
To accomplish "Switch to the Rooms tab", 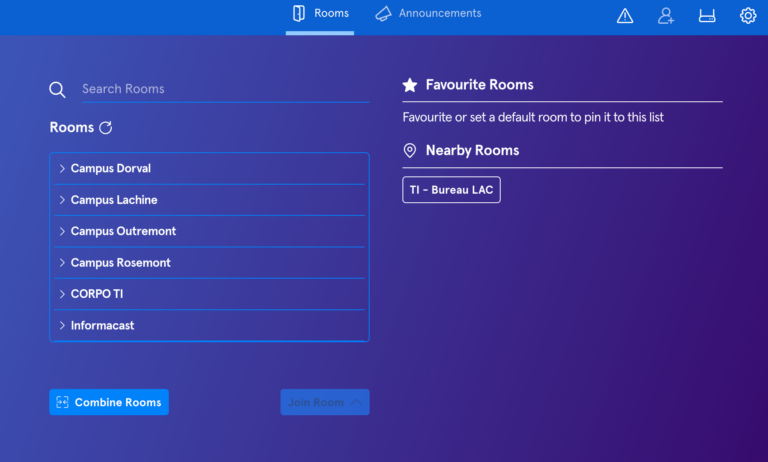I will (x=320, y=14).
